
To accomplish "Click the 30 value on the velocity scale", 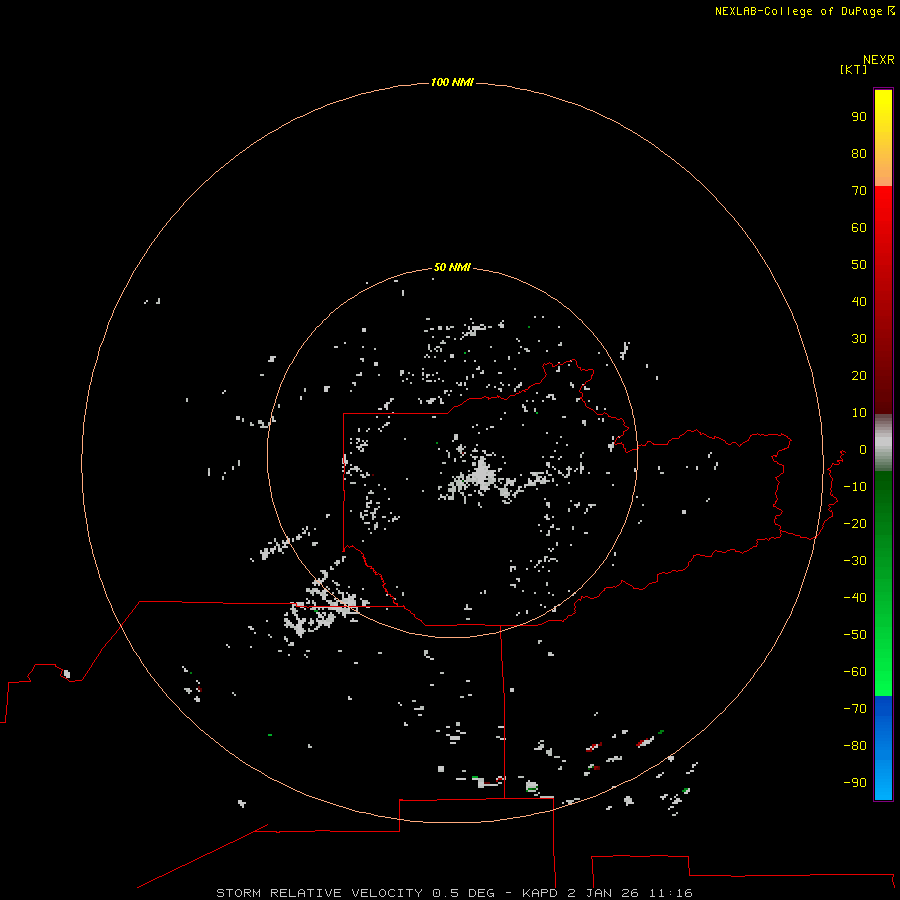I will 859,339.
